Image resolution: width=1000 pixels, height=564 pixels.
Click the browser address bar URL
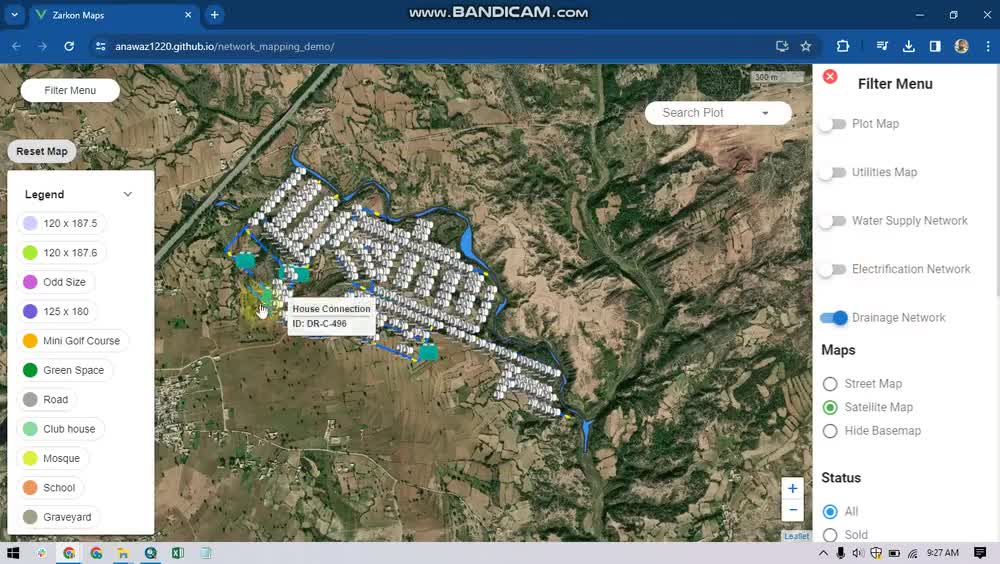pyautogui.click(x=224, y=47)
